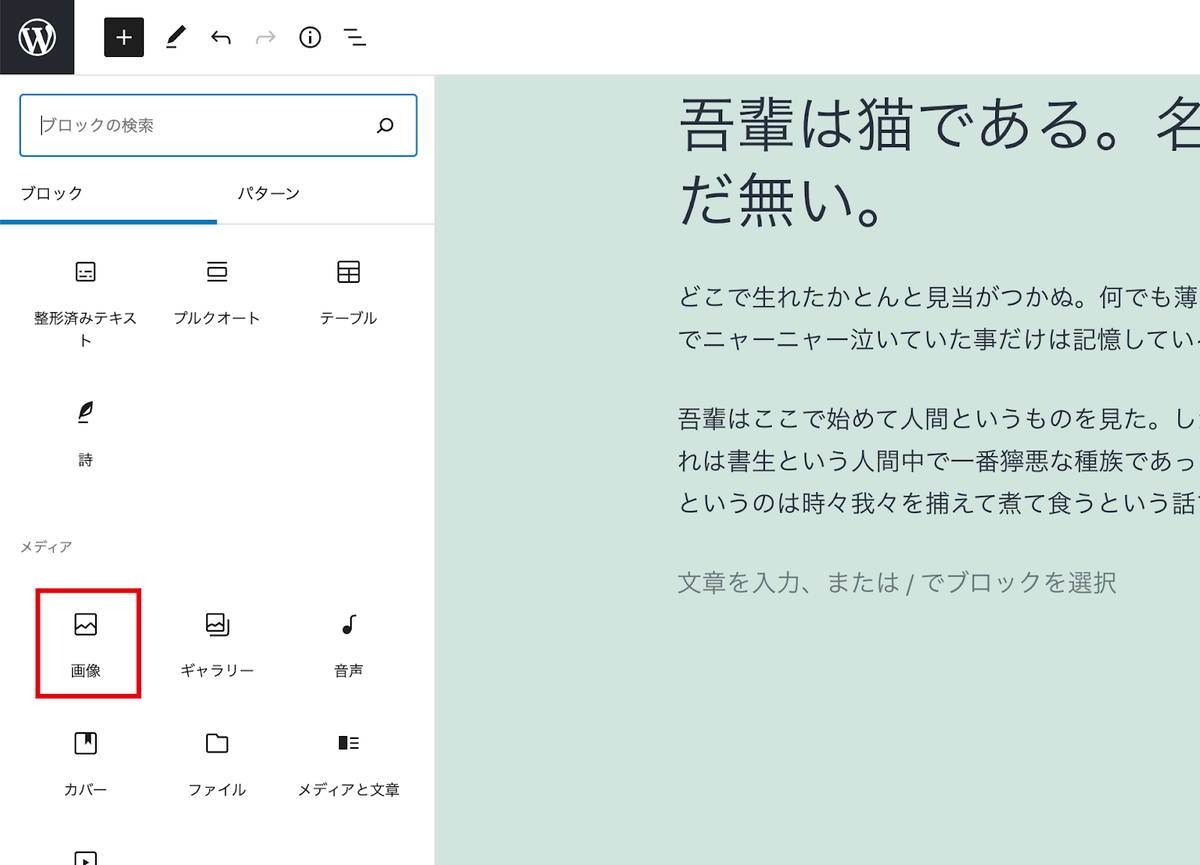Insert the テーブル block

(348, 292)
